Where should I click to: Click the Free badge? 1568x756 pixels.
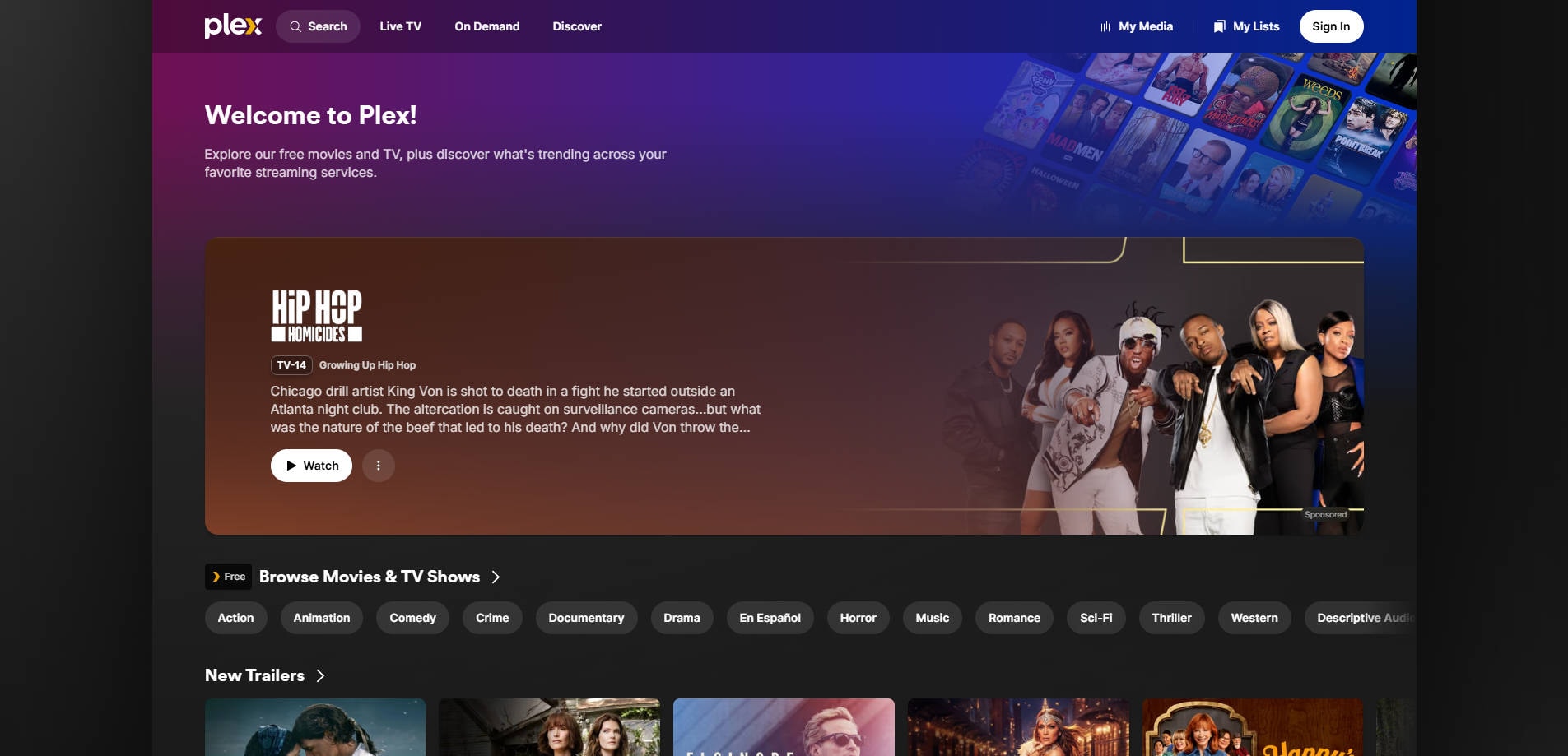[228, 577]
